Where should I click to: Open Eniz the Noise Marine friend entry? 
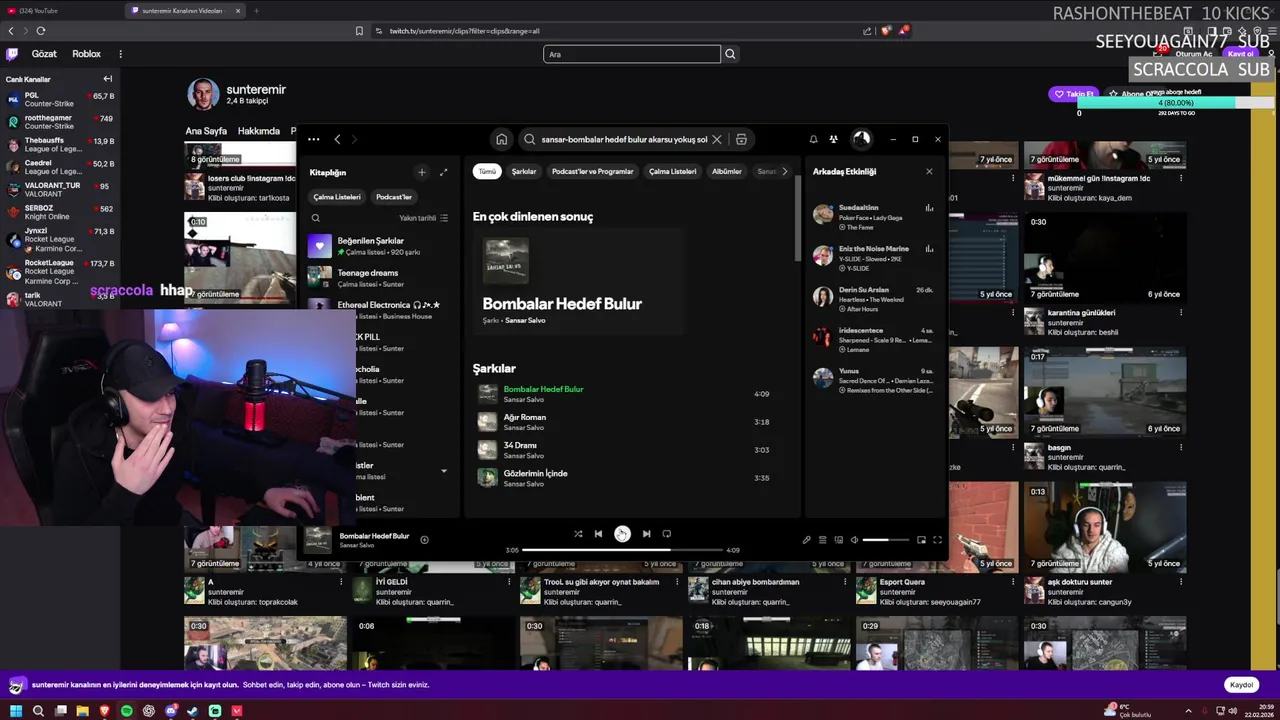pos(873,258)
